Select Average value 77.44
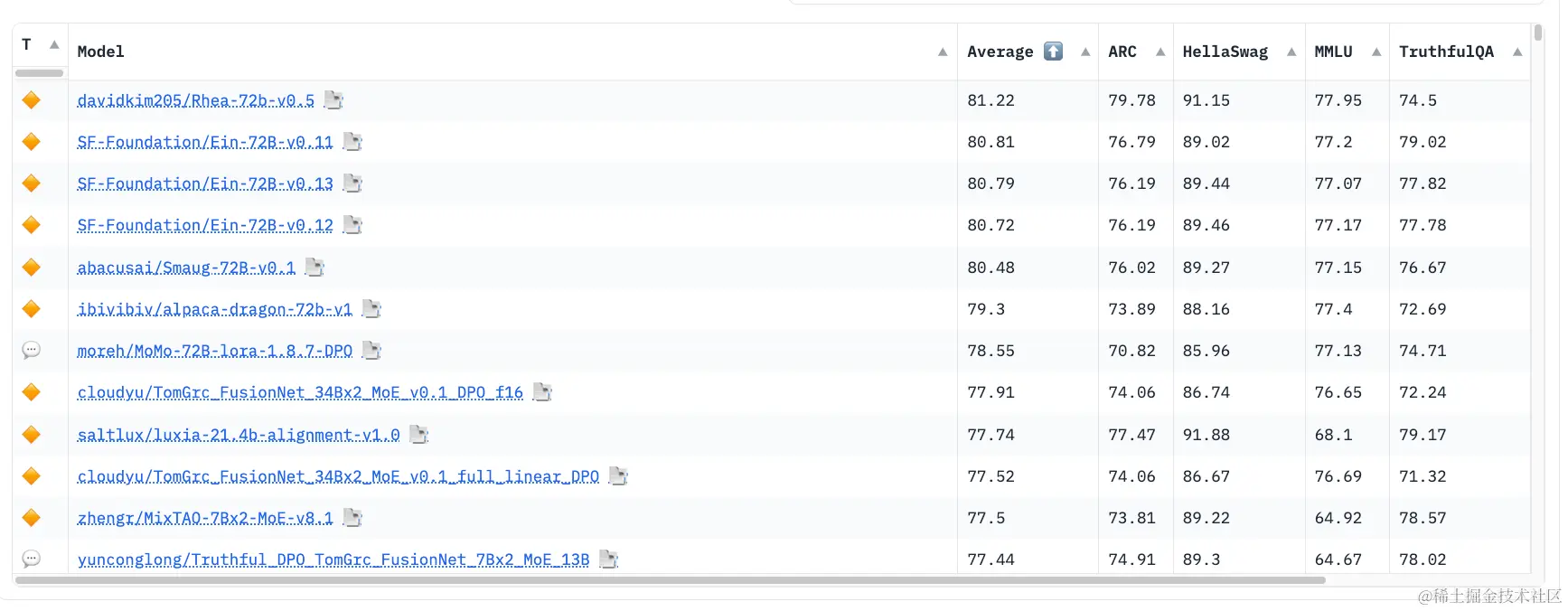Screen dimensions: 1568x611 991,559
